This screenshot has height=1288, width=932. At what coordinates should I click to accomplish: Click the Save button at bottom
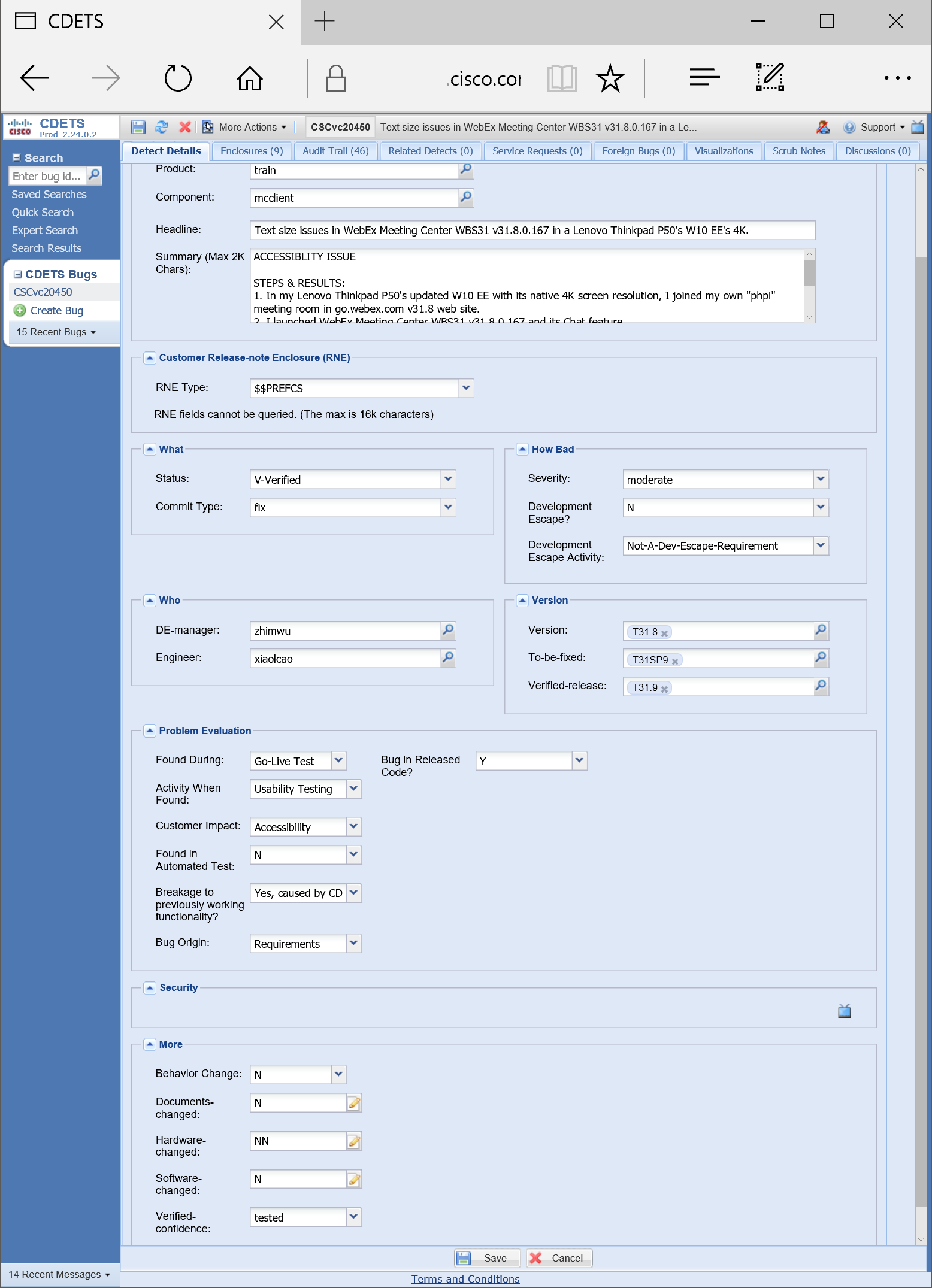click(x=488, y=1258)
